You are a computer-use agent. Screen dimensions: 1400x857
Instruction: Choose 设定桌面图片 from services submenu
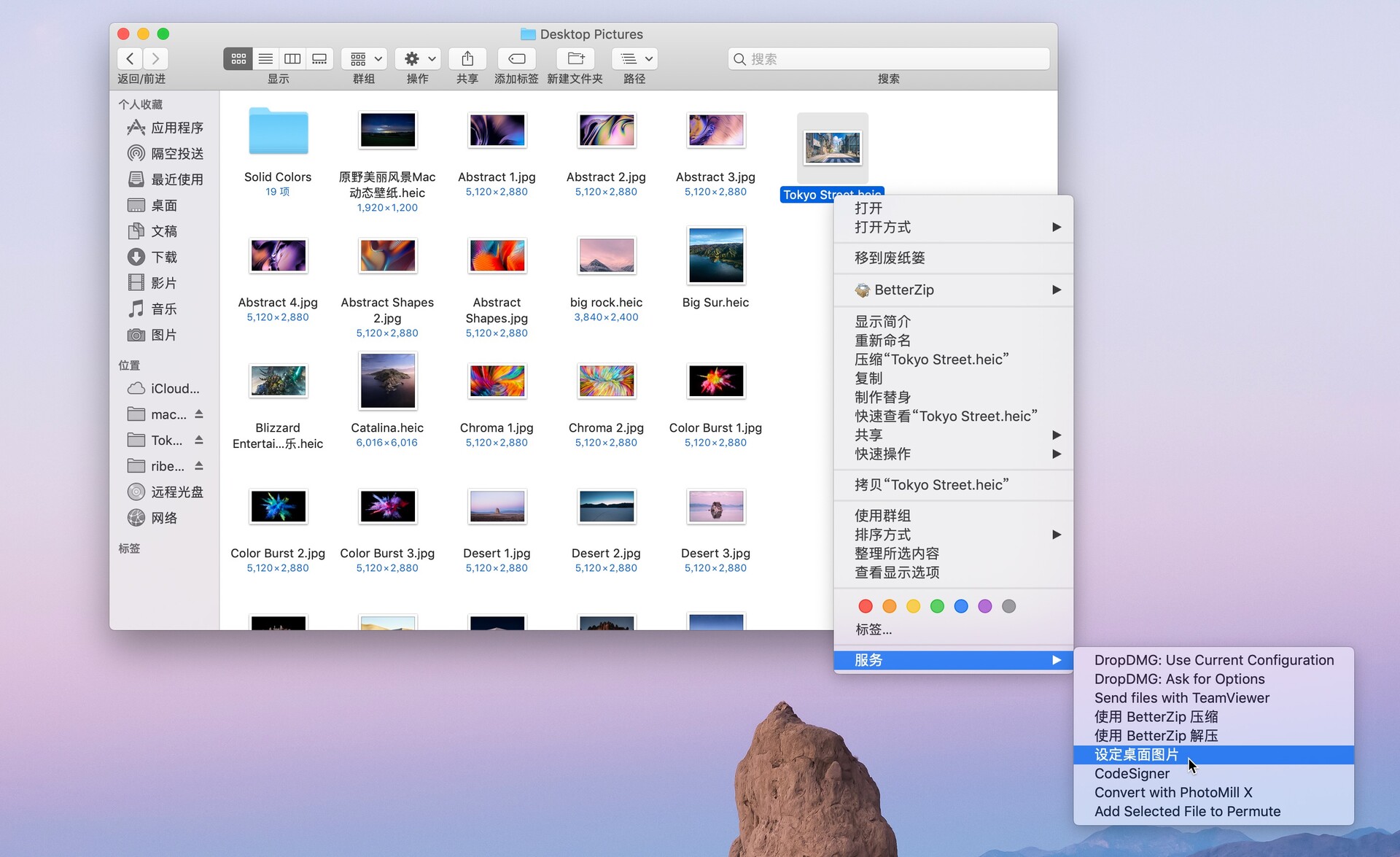coord(1136,755)
